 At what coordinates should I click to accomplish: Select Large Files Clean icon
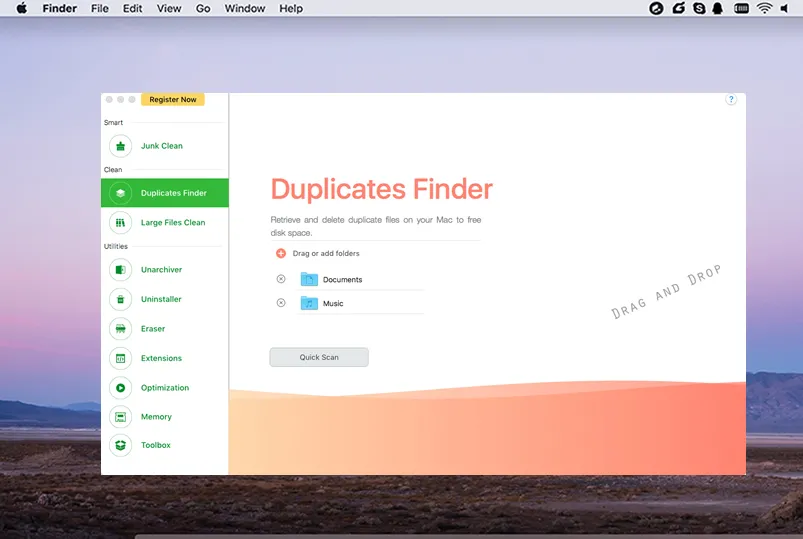pos(121,223)
